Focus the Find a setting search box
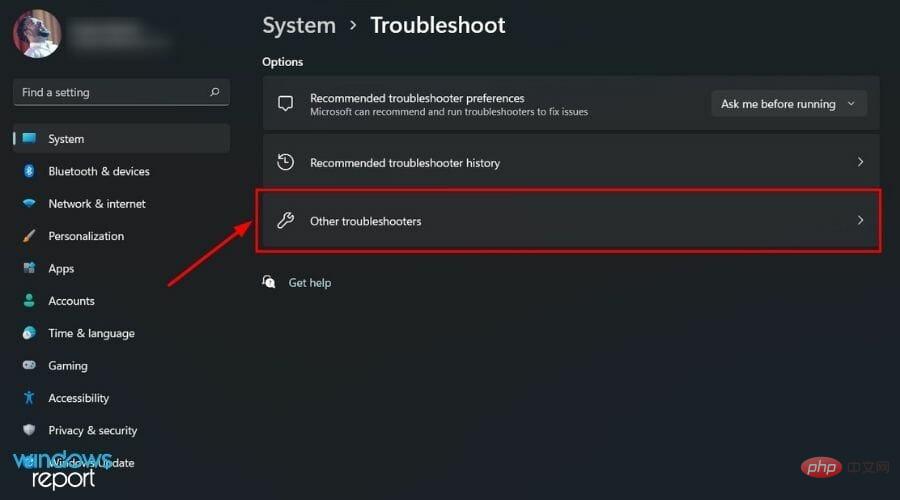This screenshot has width=900, height=500. click(x=121, y=92)
